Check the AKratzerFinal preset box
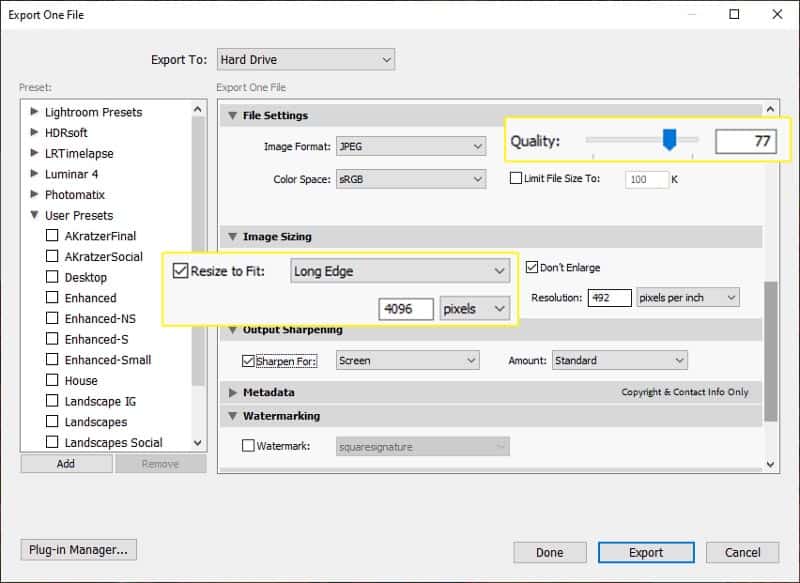This screenshot has width=800, height=583. [52, 235]
